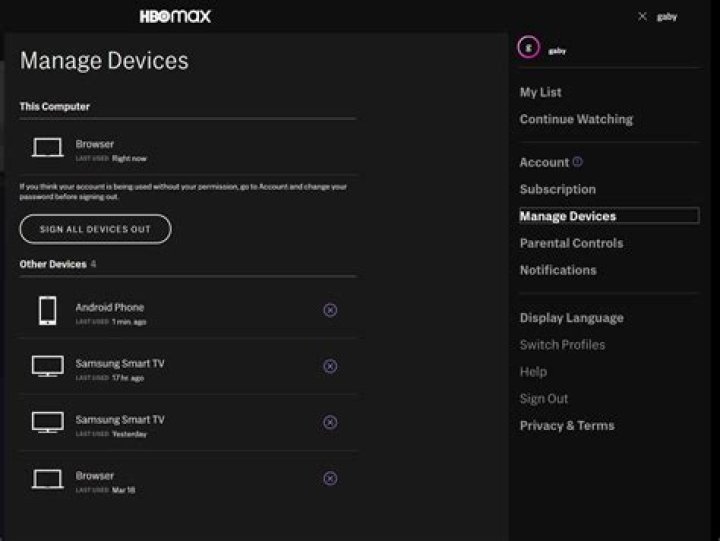
Task: Click the HBO Max logo
Action: pyautogui.click(x=175, y=17)
